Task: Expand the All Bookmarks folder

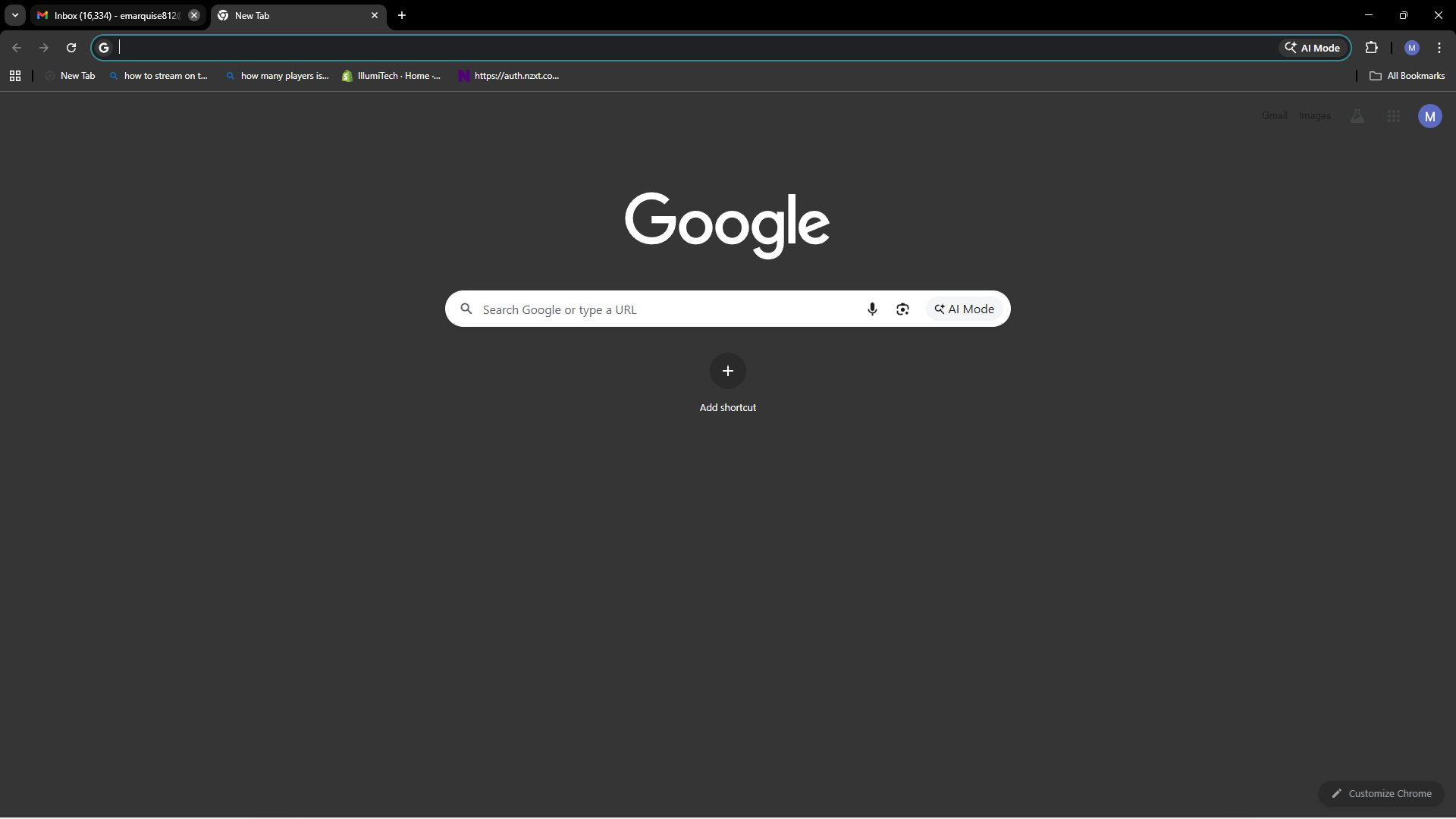Action: tap(1407, 76)
